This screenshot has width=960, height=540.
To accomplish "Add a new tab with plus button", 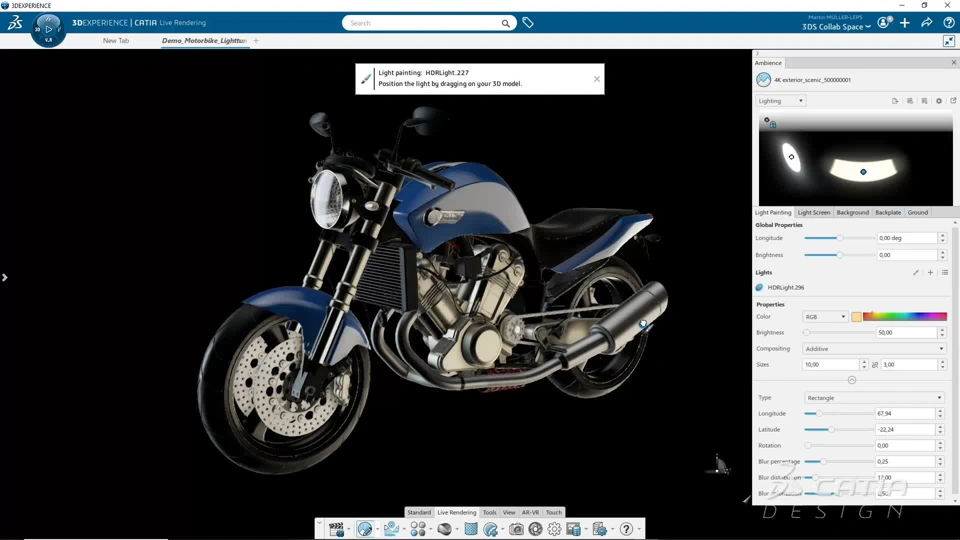I will coord(256,41).
